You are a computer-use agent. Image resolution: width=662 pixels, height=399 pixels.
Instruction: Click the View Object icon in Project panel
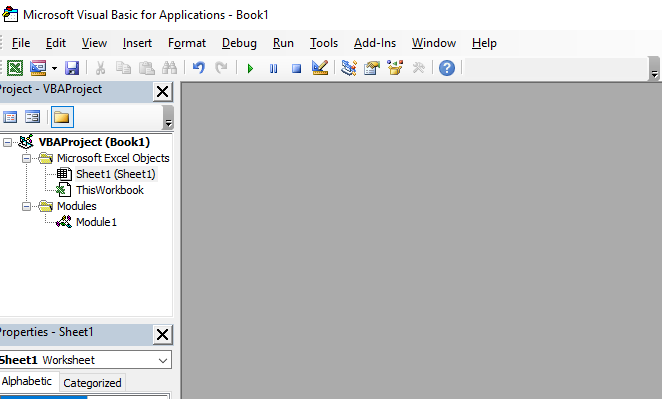pyautogui.click(x=33, y=117)
